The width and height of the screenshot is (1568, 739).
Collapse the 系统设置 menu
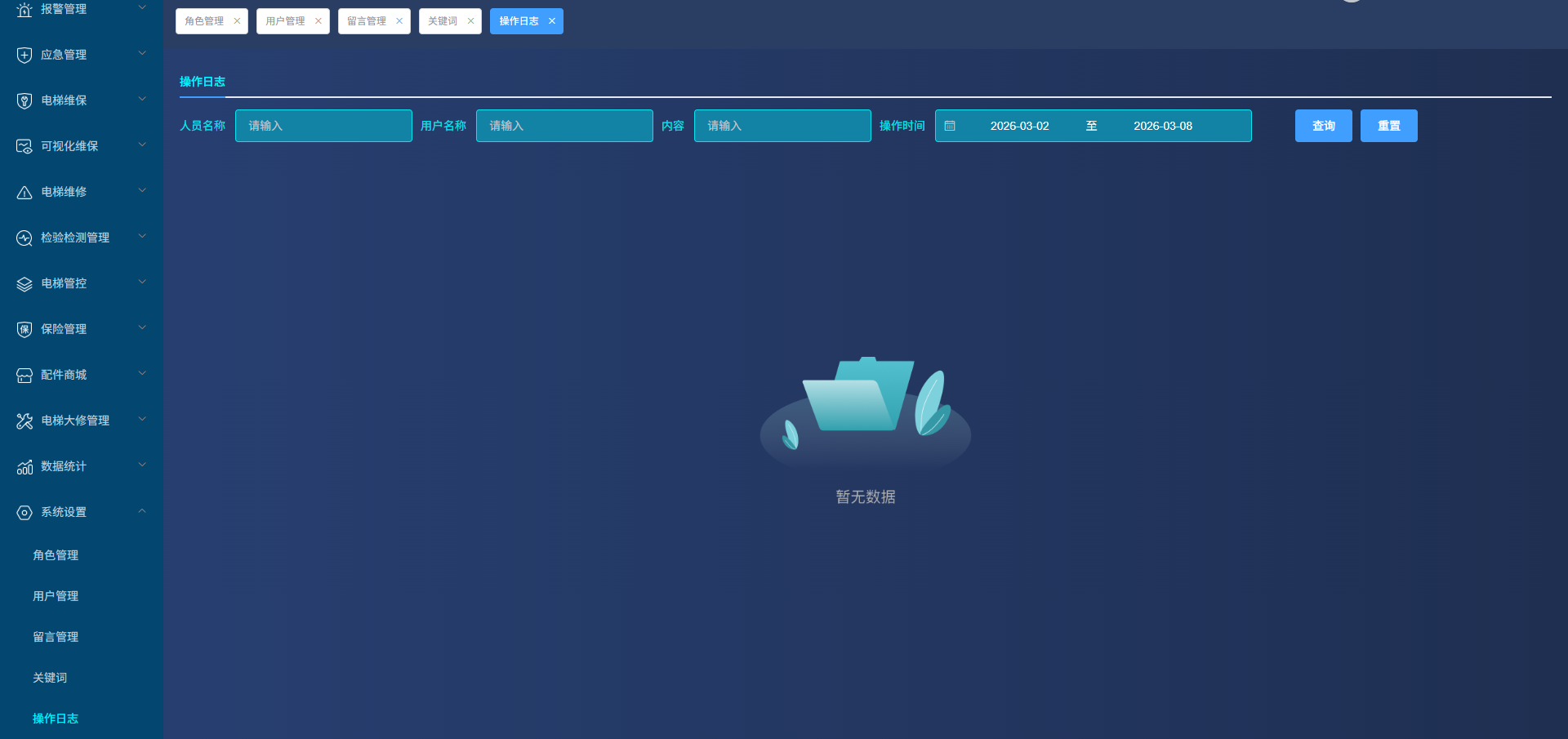pyautogui.click(x=142, y=511)
